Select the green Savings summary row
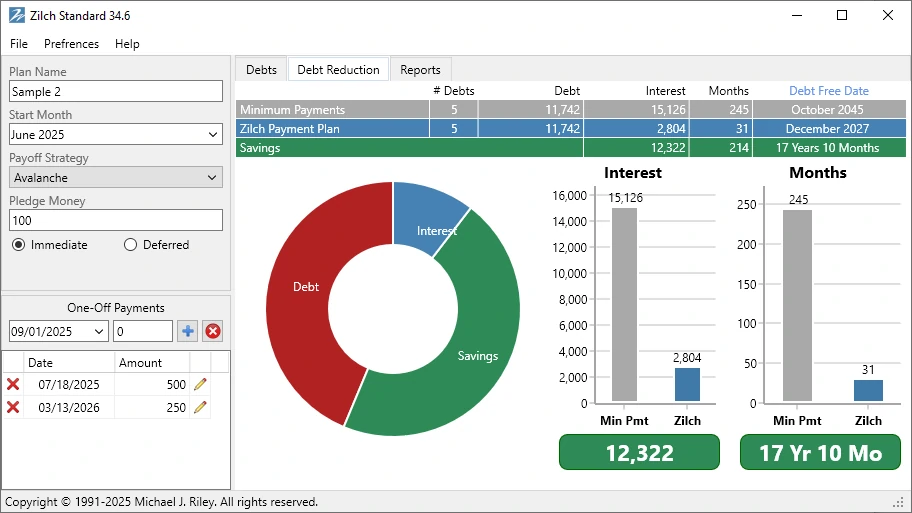 [x=571, y=148]
